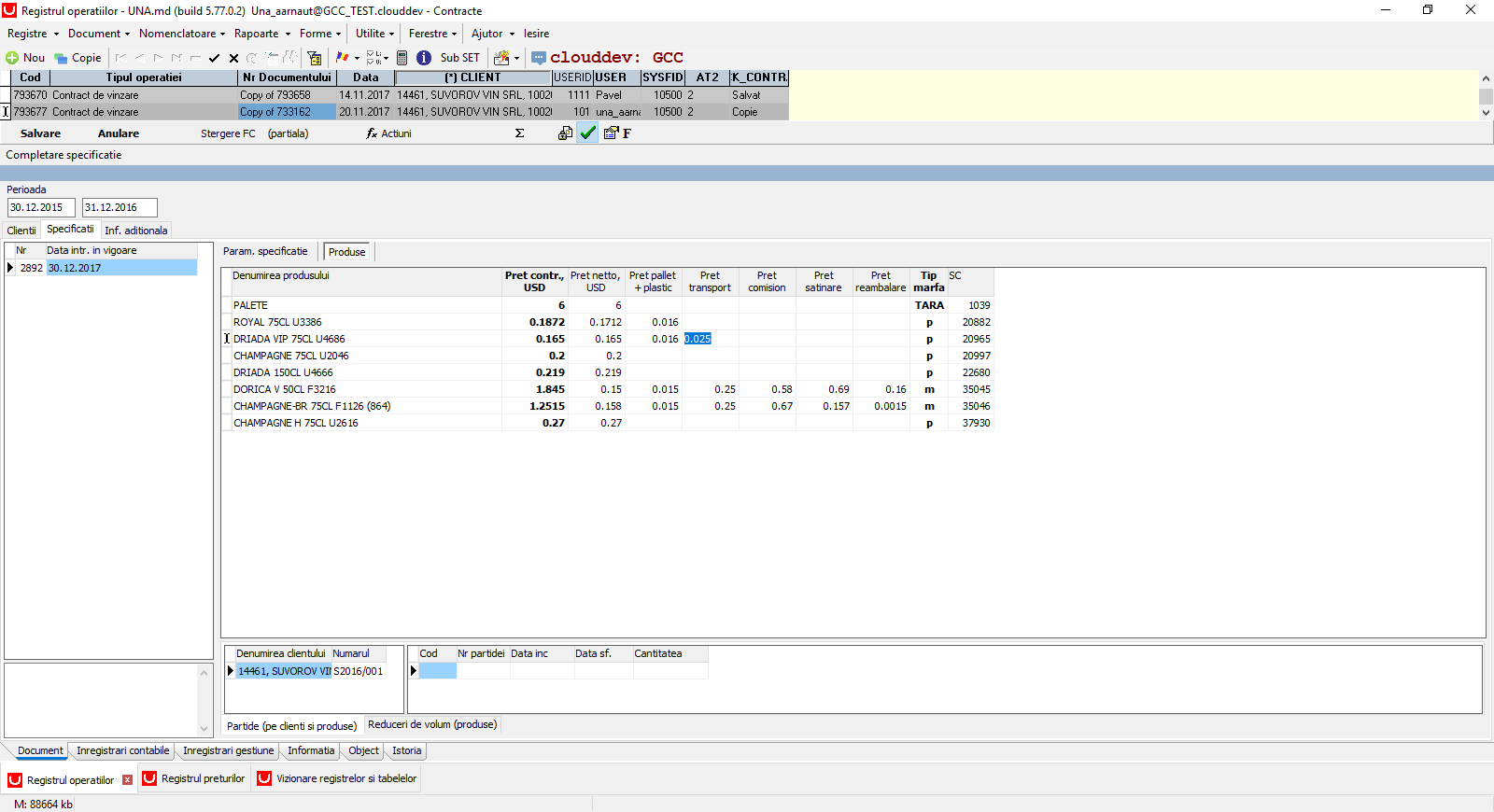Click the Stergere FC button

click(x=228, y=133)
